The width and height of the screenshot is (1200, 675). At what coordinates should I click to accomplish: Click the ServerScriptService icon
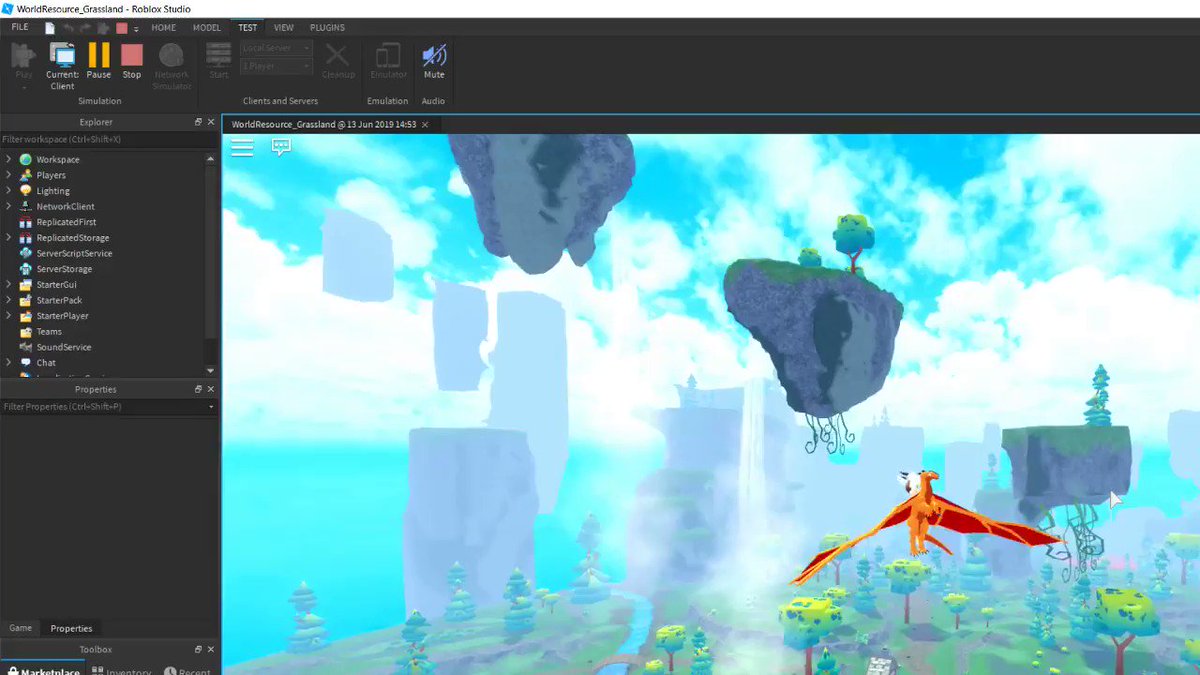(26, 253)
